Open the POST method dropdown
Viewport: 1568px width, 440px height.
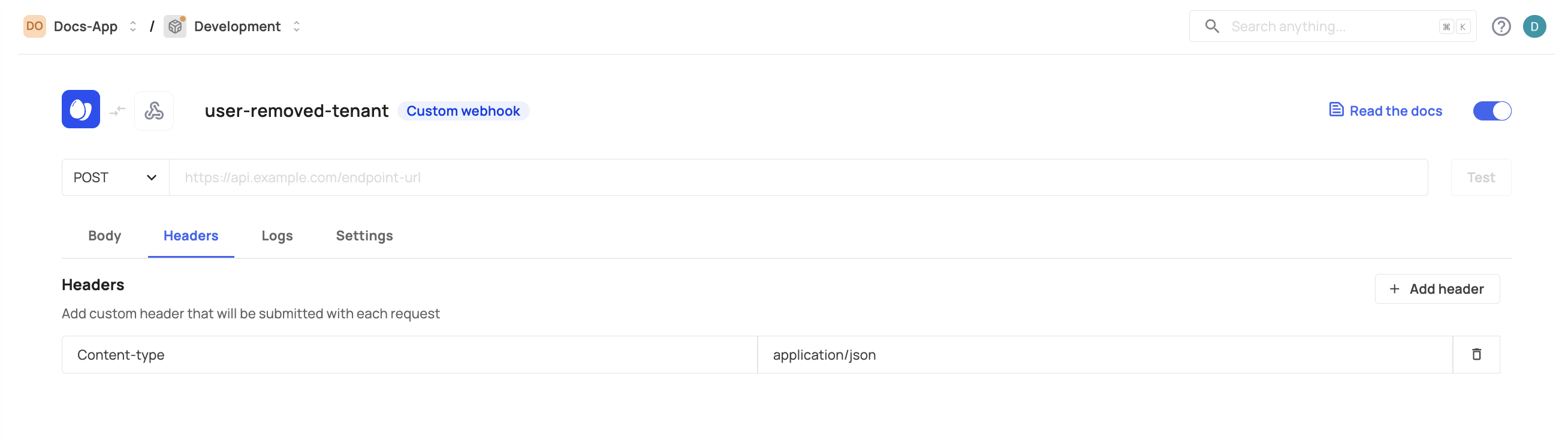point(115,177)
